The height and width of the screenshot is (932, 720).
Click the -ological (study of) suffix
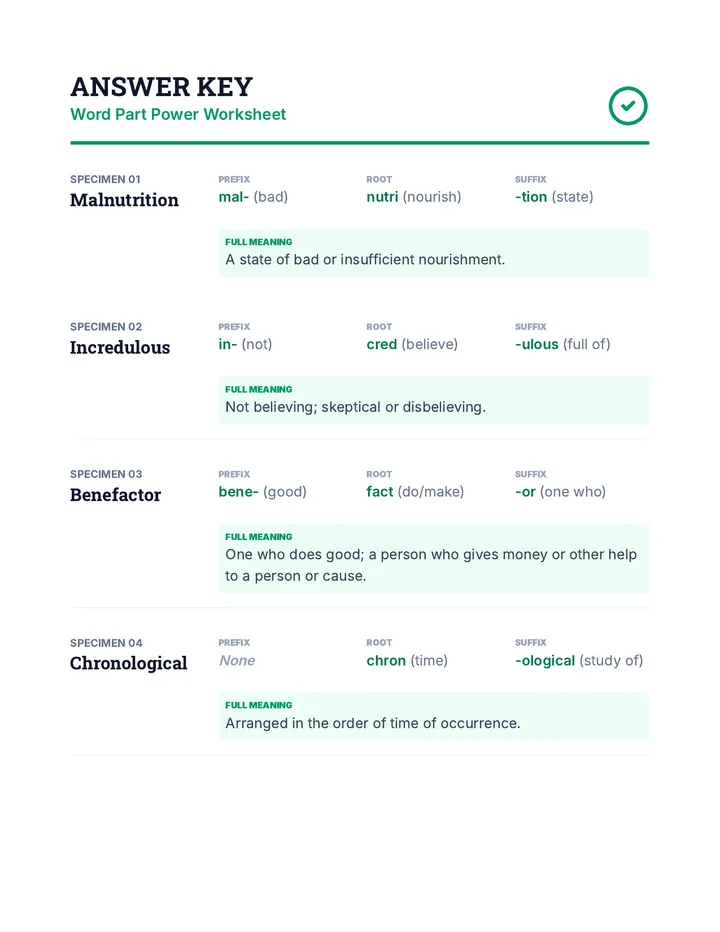pos(579,660)
